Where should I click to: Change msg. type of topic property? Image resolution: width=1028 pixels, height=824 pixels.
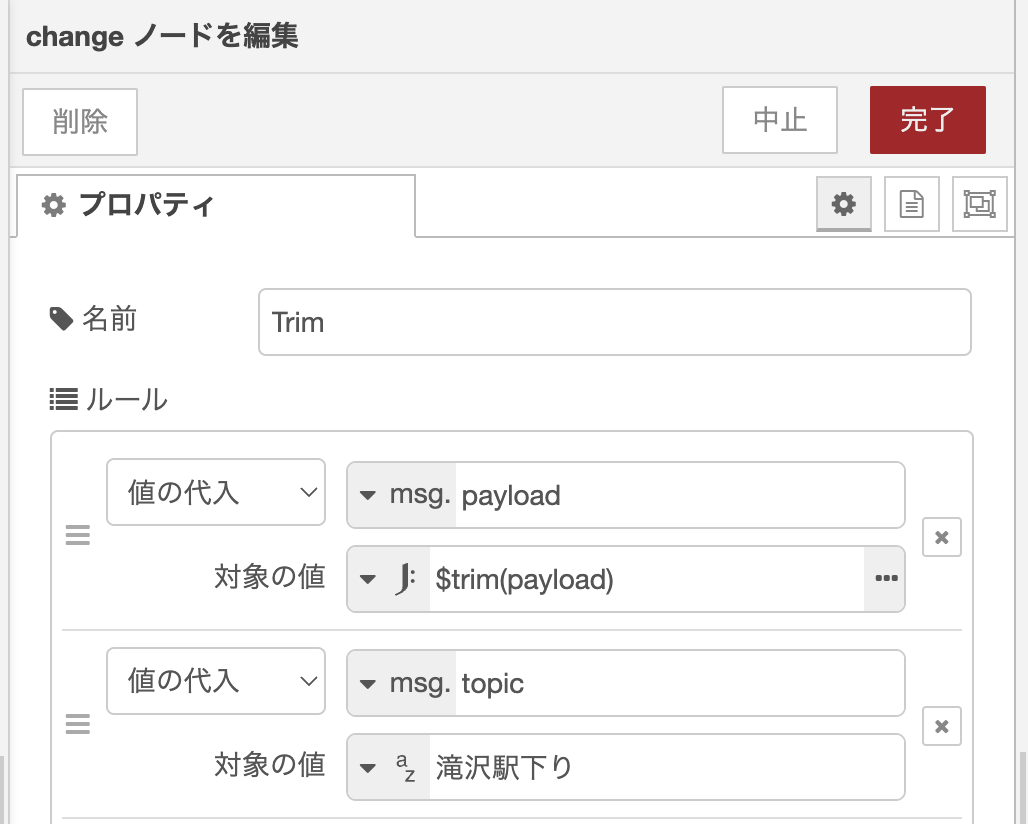click(x=402, y=684)
